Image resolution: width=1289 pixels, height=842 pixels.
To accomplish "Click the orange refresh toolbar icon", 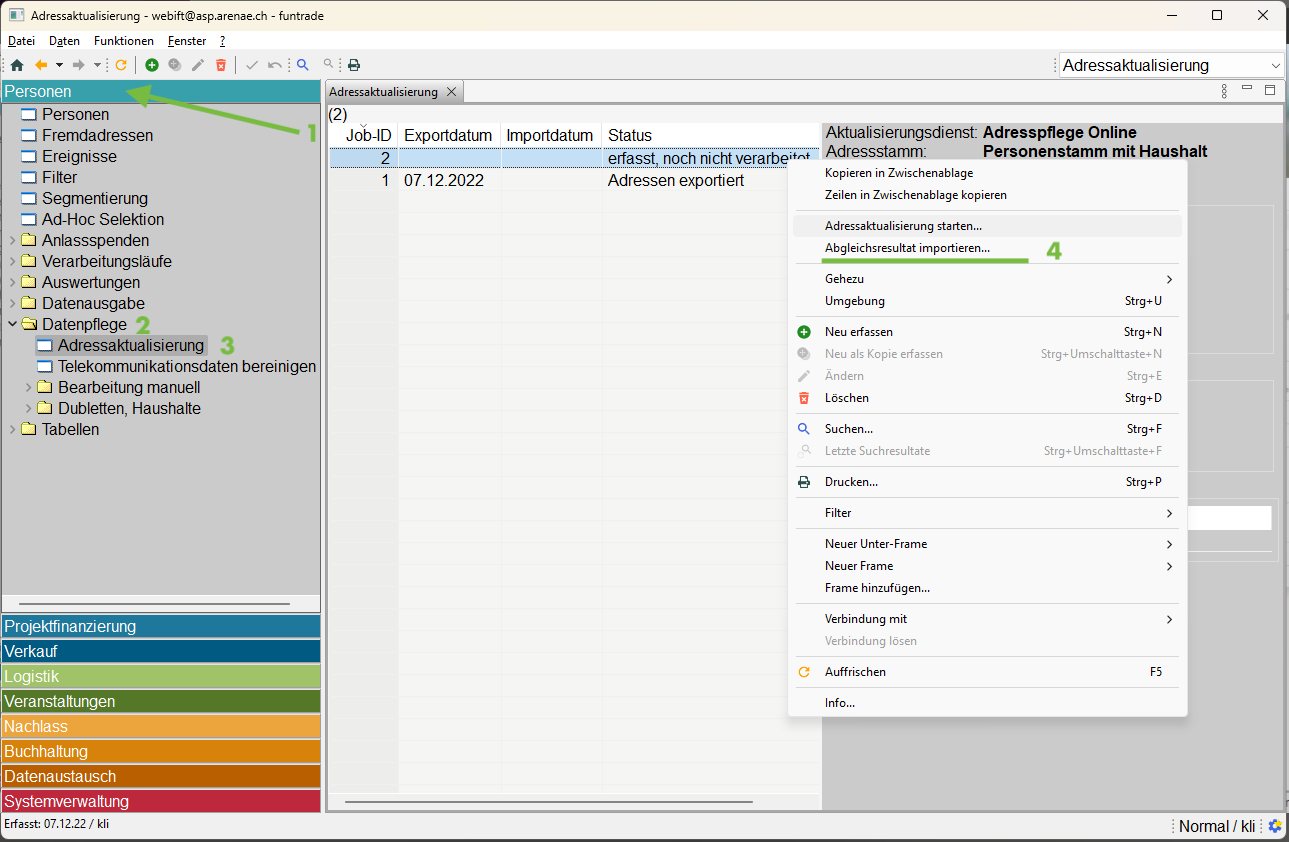I will (121, 65).
